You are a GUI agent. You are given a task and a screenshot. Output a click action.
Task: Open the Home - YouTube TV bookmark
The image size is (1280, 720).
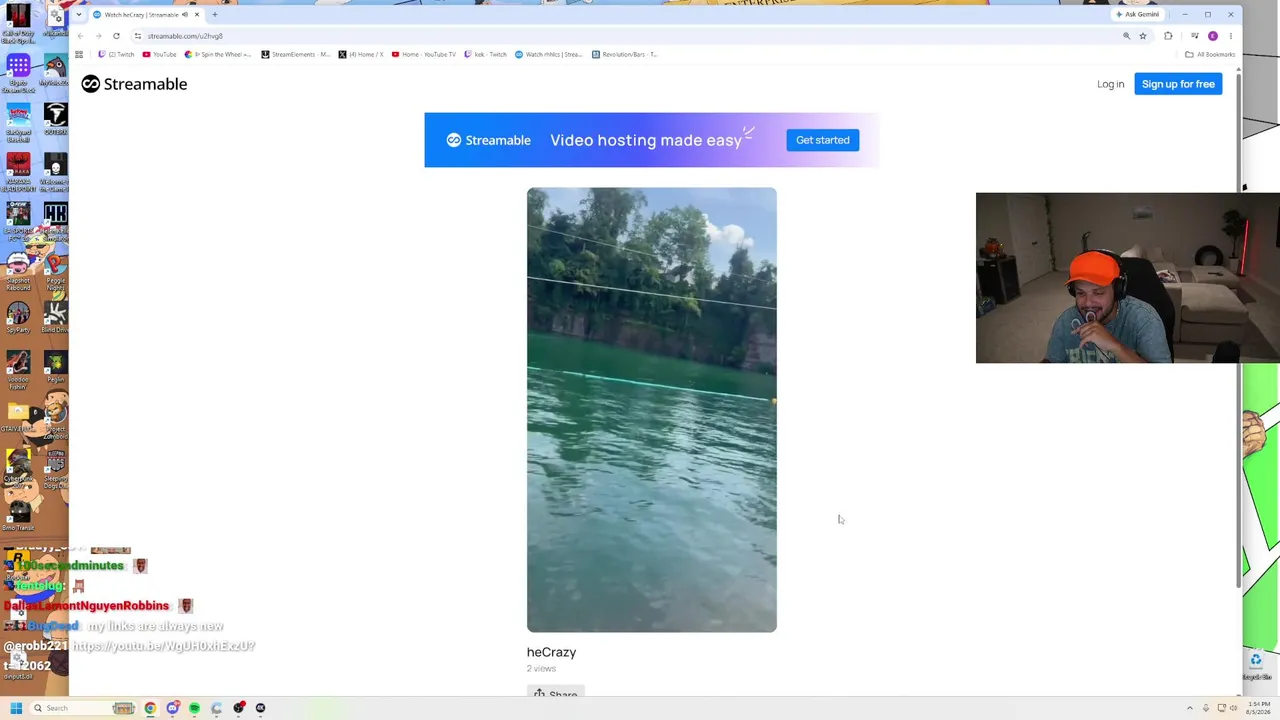pyautogui.click(x=424, y=54)
